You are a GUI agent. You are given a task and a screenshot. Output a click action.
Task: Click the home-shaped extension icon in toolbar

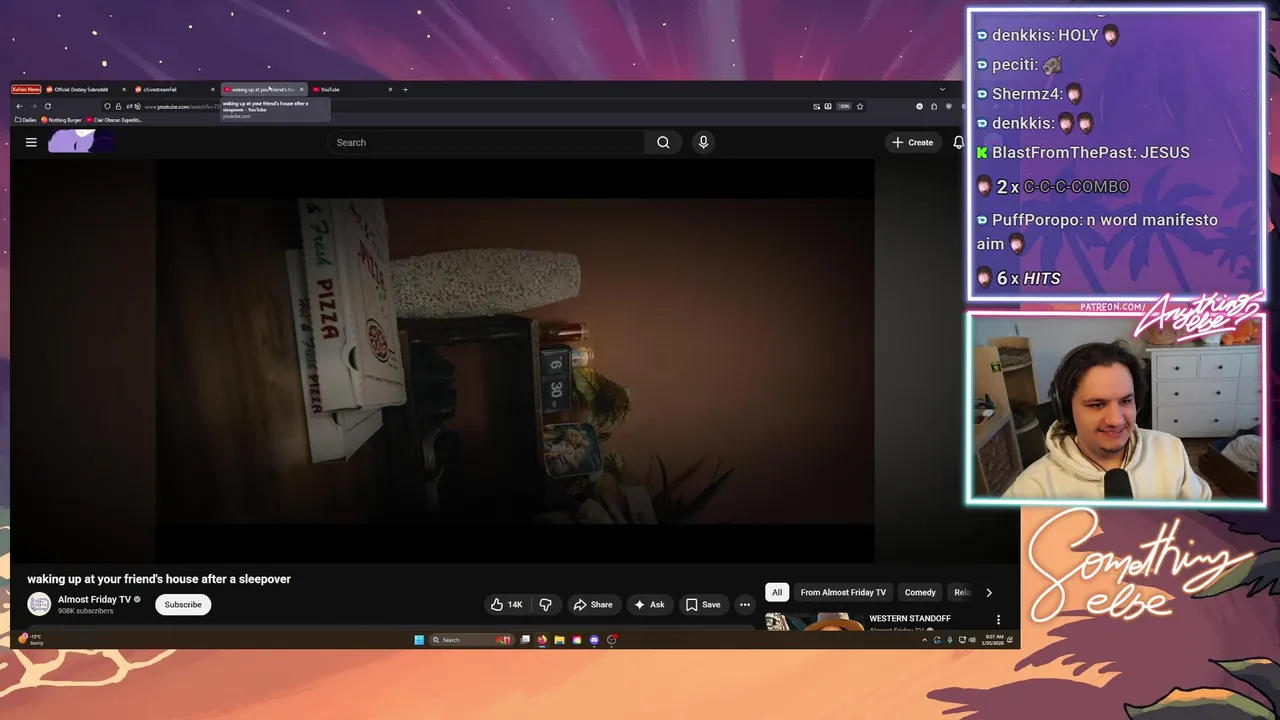934,106
